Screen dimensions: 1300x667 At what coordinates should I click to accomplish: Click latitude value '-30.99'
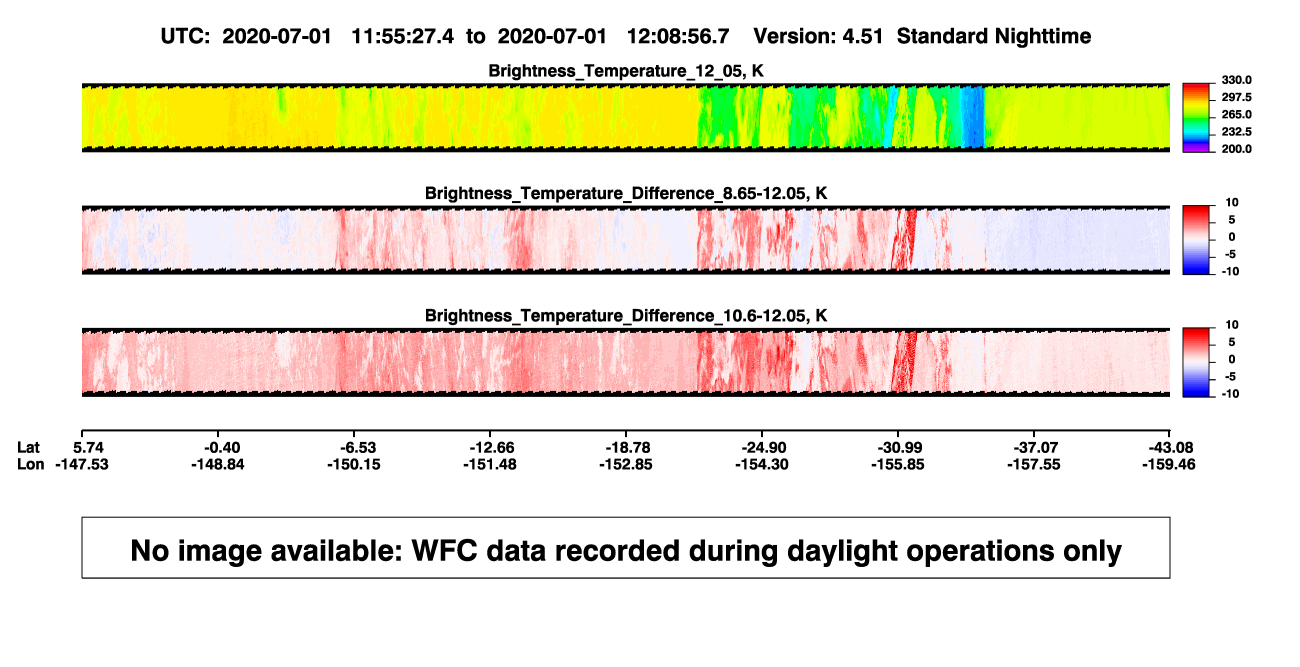pyautogui.click(x=898, y=447)
